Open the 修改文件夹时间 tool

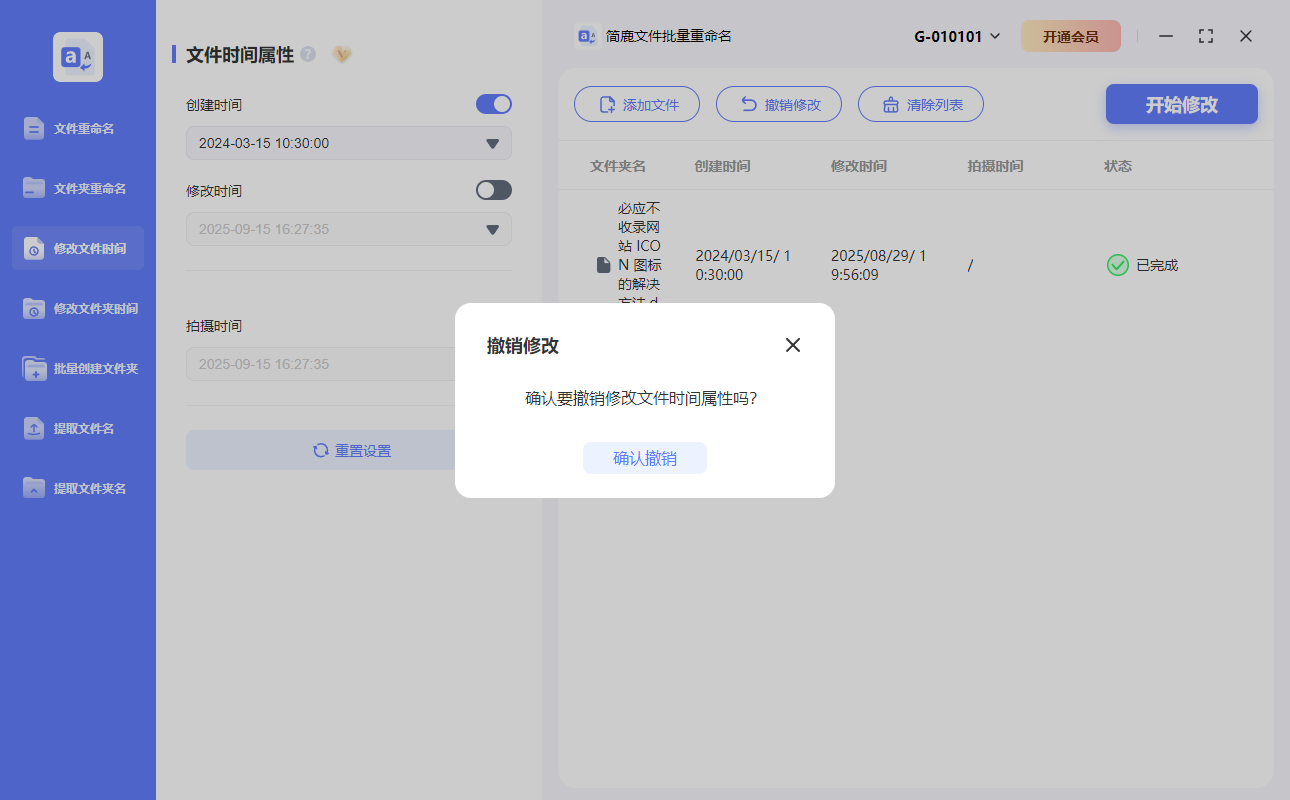pos(77,308)
